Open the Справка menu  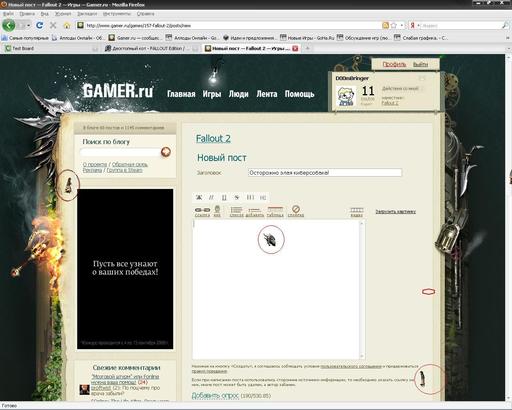tap(145, 14)
